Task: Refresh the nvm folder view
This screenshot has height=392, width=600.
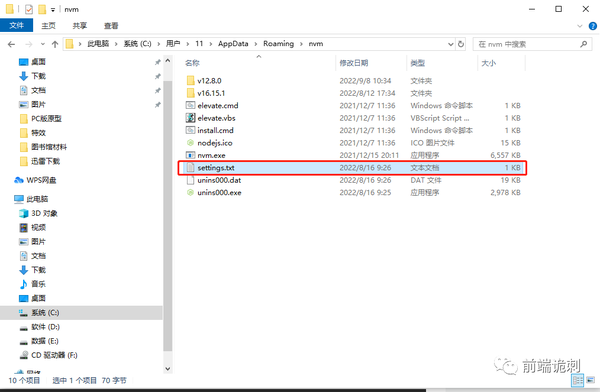Action: (x=461, y=44)
